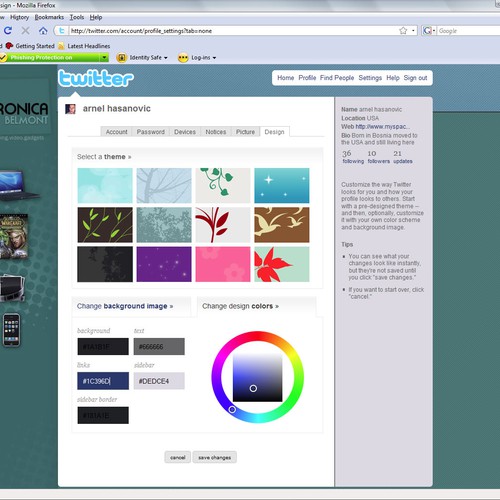Image resolution: width=500 pixels, height=500 pixels.
Task: Open Find People link
Action: (337, 78)
